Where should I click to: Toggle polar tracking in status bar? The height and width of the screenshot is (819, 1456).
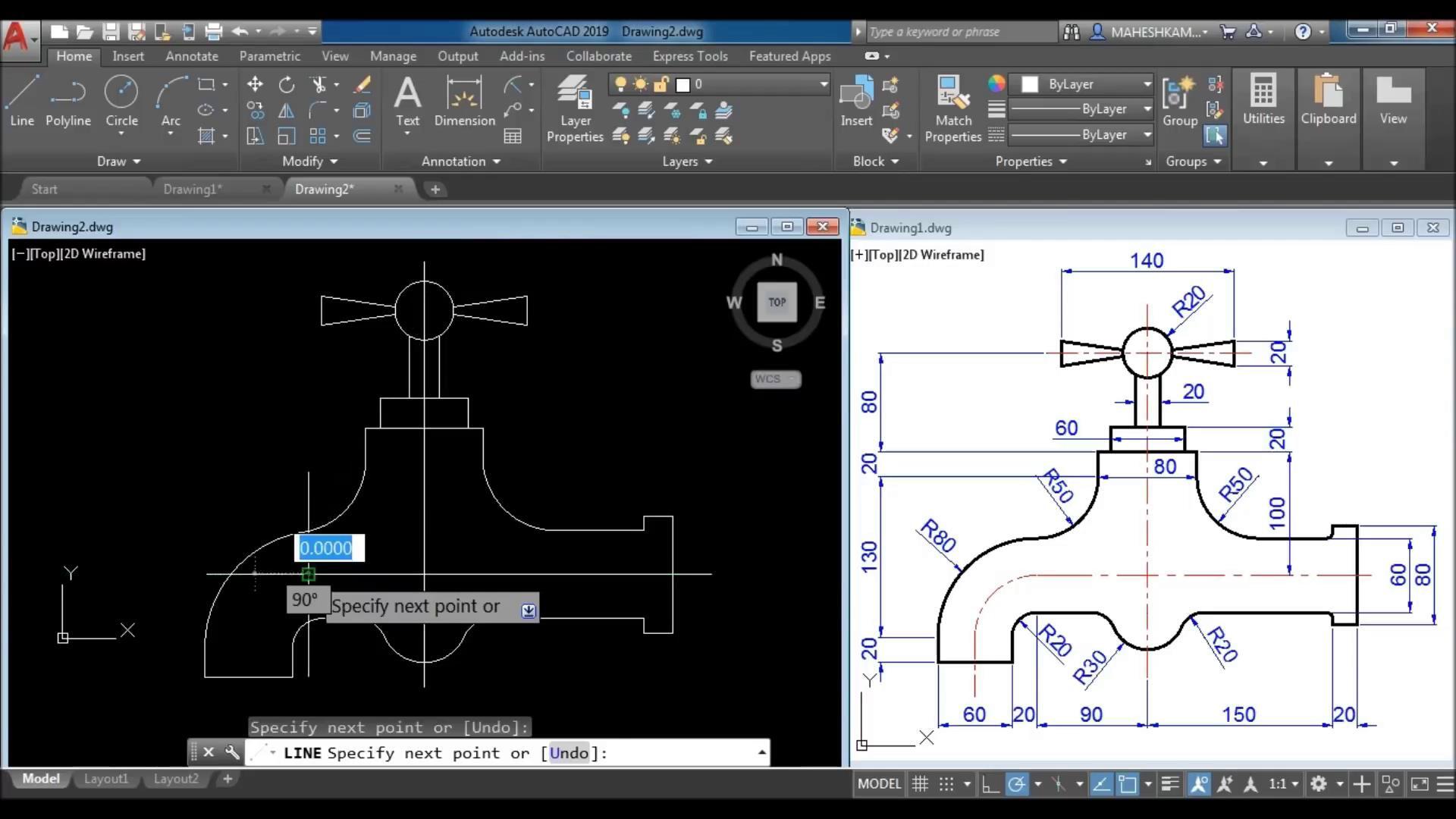tap(1017, 784)
